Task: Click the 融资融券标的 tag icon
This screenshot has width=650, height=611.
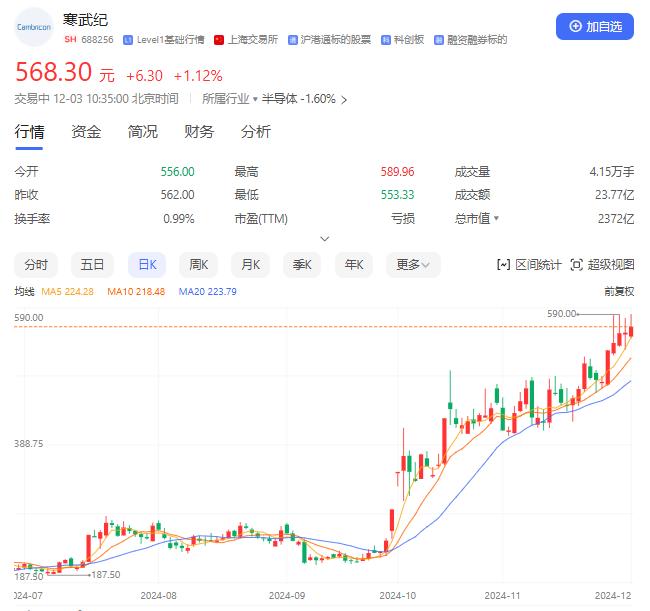Action: [439, 40]
